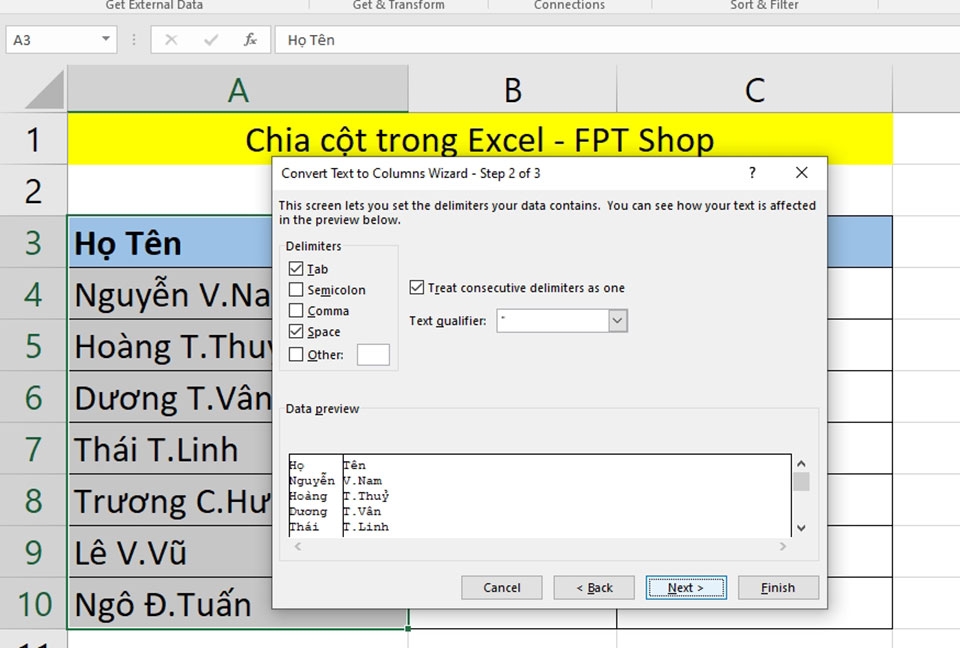Viewport: 960px width, 648px height.
Task: Click cell containing 'Họ Tên'
Action: pos(170,242)
